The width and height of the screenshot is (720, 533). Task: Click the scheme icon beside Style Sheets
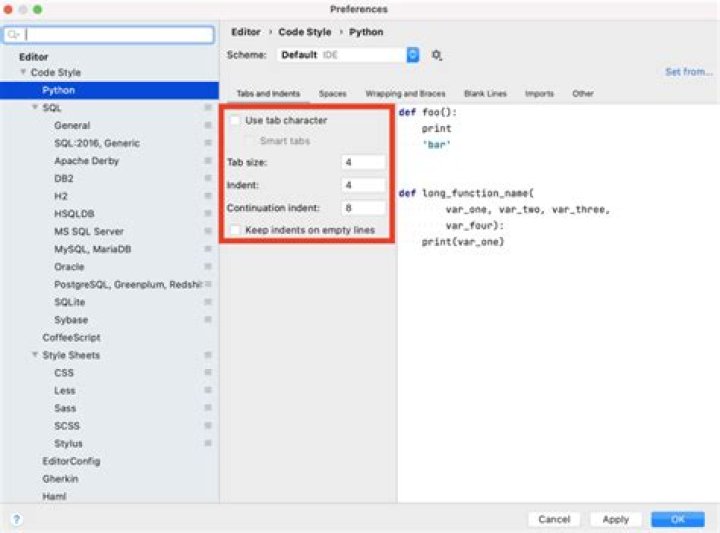(208, 354)
